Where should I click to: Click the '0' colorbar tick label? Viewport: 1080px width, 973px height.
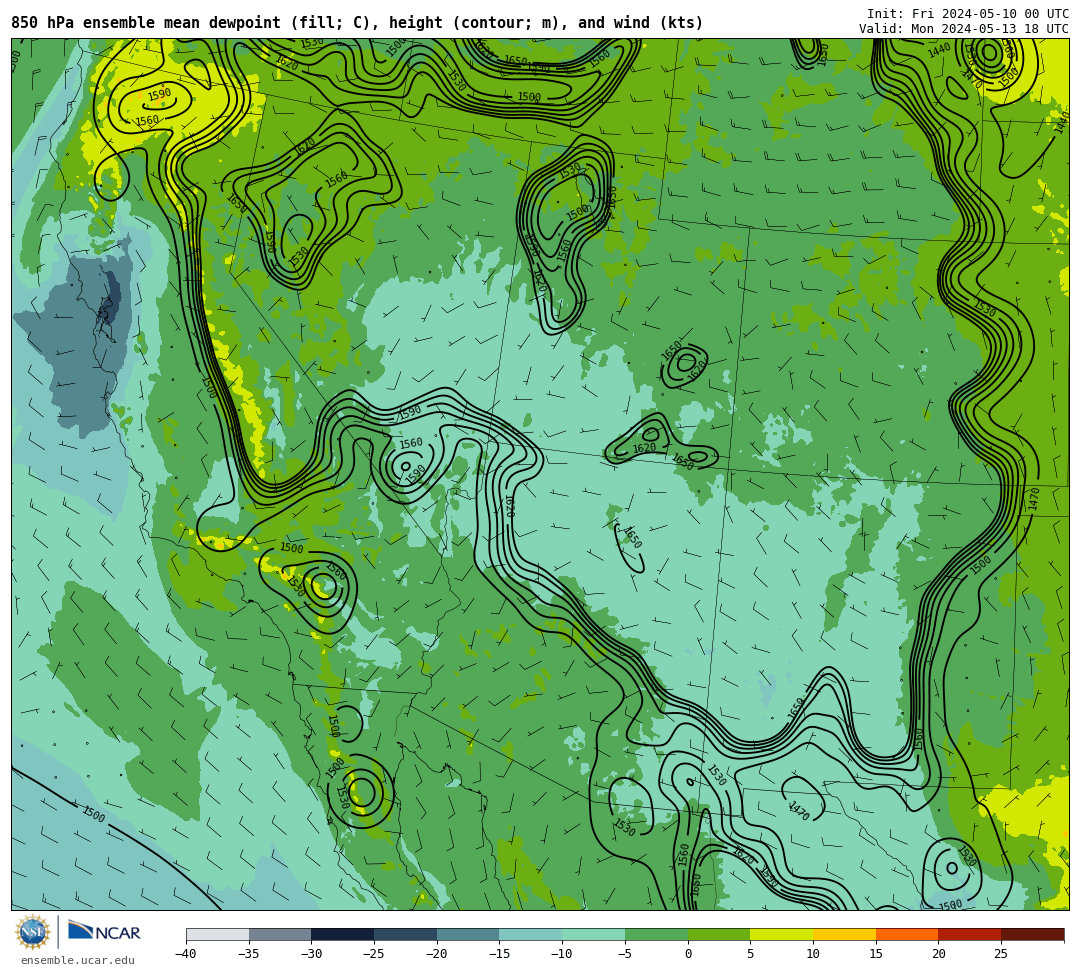click(x=687, y=954)
